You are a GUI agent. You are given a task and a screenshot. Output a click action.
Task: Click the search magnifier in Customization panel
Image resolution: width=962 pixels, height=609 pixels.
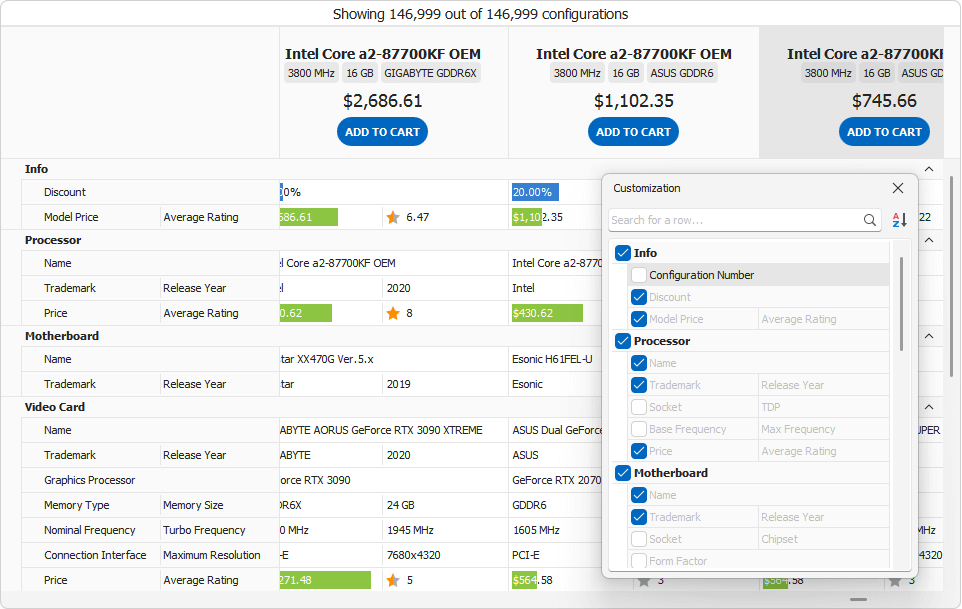[870, 220]
